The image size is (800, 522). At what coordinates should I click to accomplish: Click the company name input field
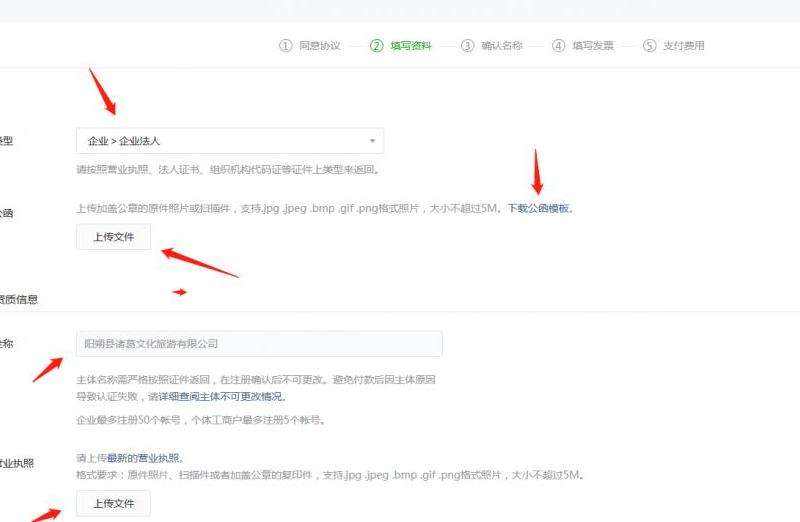click(x=259, y=344)
